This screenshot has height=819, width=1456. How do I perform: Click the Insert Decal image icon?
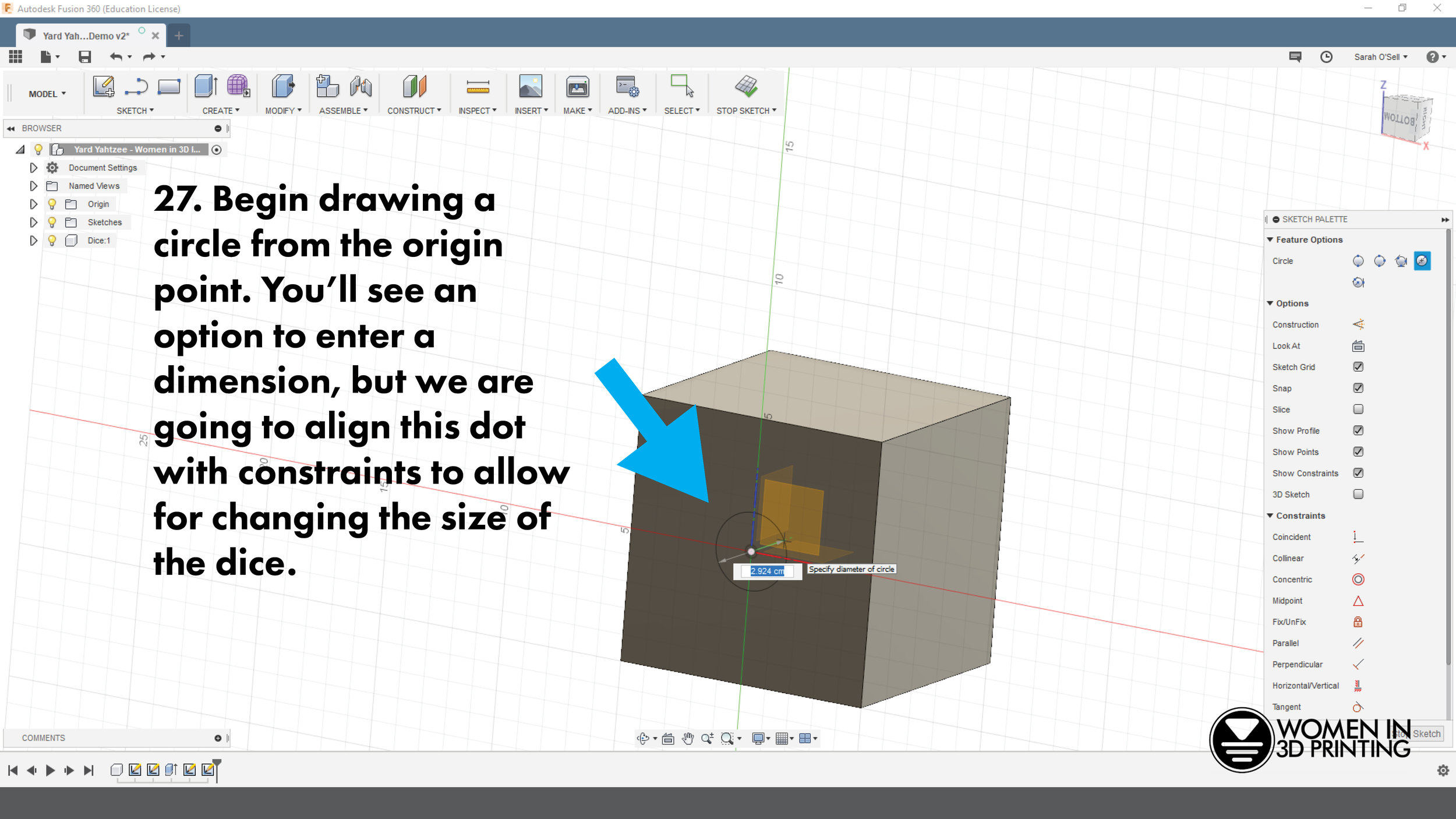(531, 86)
